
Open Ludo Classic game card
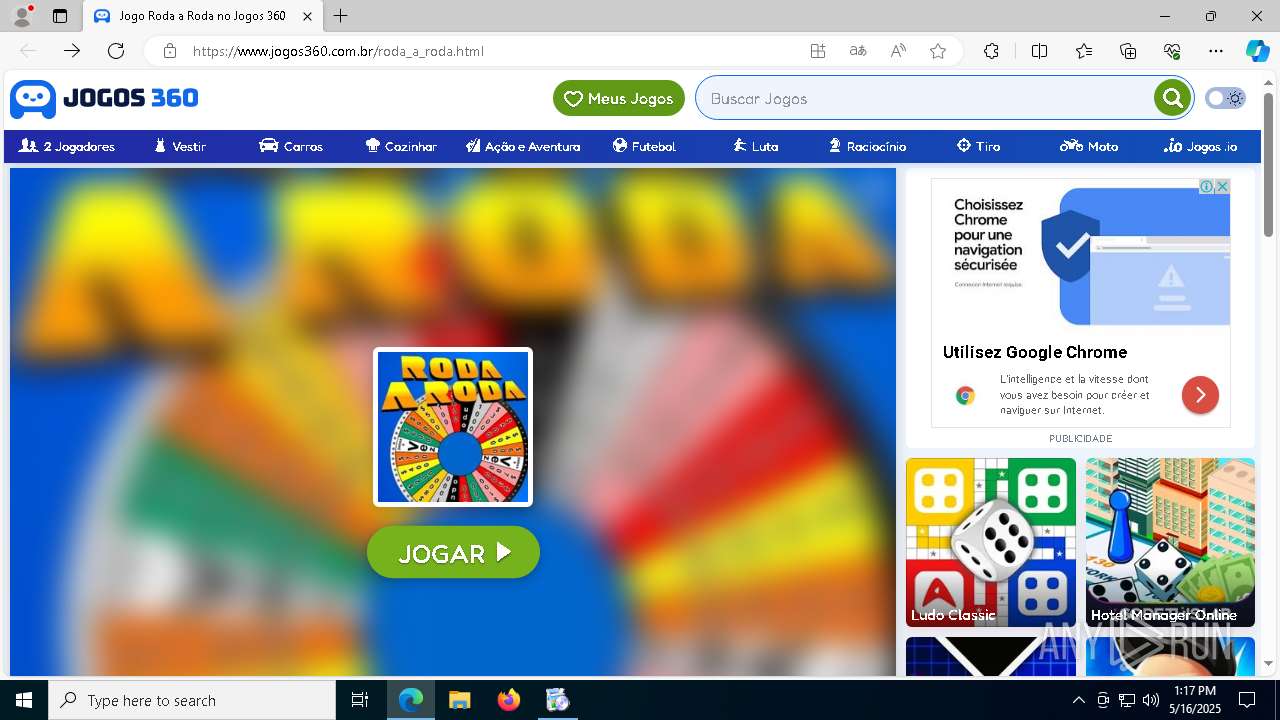point(991,542)
